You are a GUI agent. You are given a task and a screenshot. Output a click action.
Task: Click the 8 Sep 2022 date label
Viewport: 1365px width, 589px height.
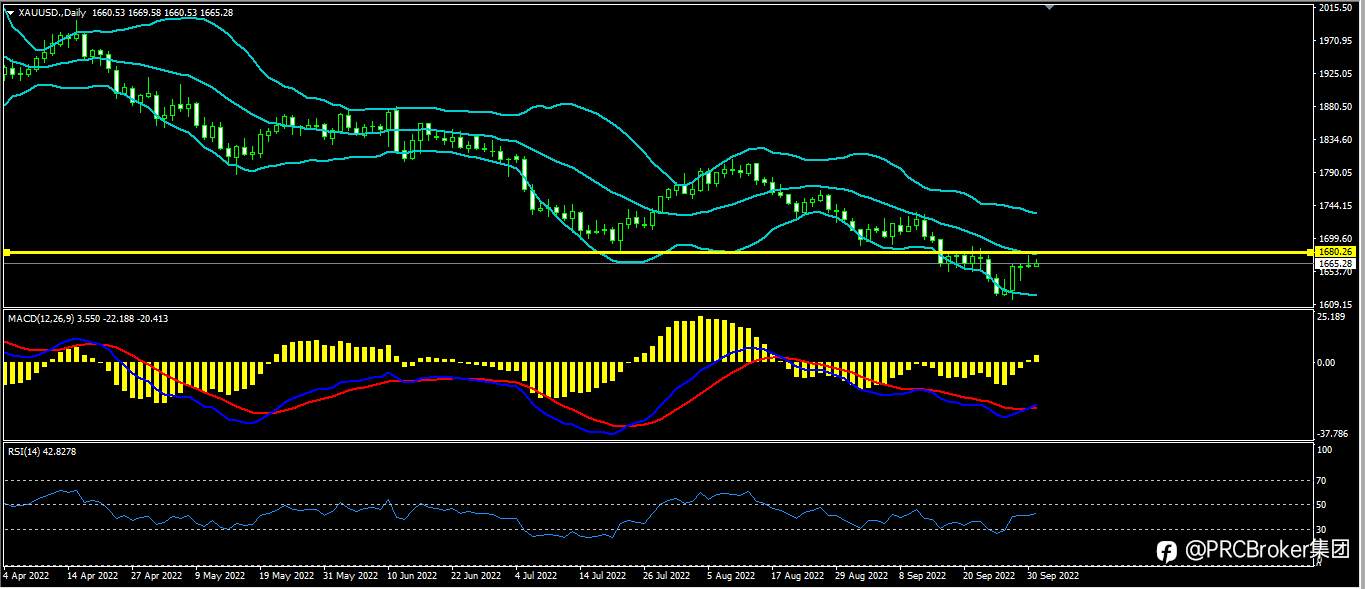pyautogui.click(x=922, y=576)
